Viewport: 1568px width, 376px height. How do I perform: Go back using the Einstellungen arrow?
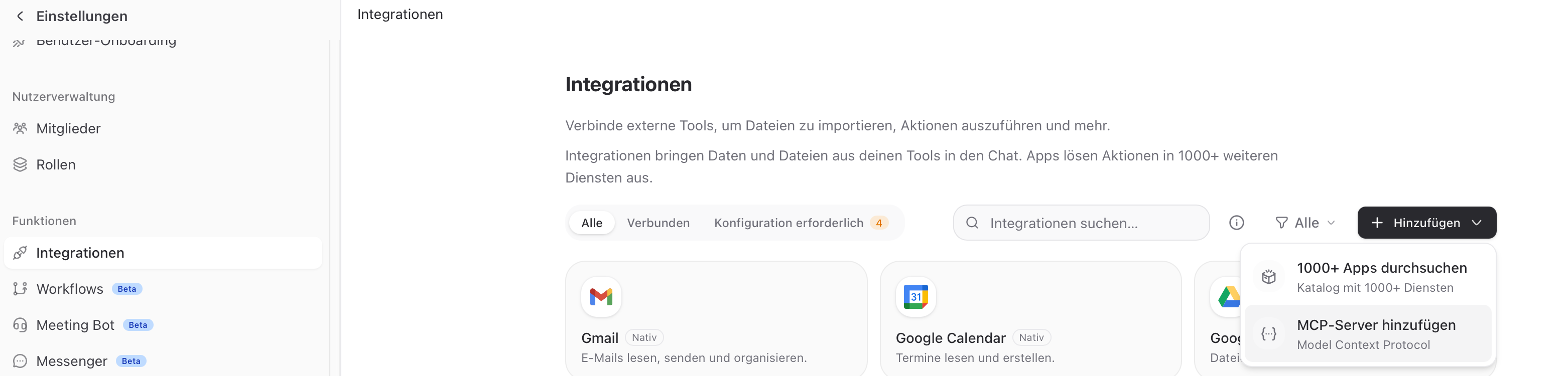[20, 17]
